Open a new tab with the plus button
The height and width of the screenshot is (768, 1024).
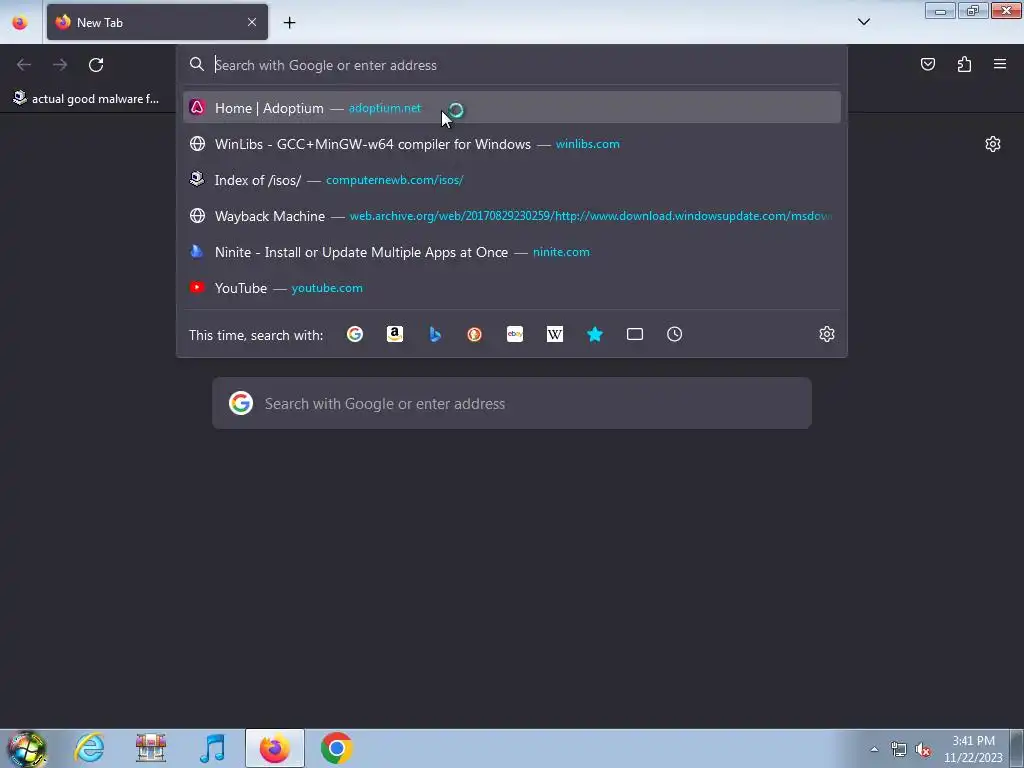click(x=289, y=23)
